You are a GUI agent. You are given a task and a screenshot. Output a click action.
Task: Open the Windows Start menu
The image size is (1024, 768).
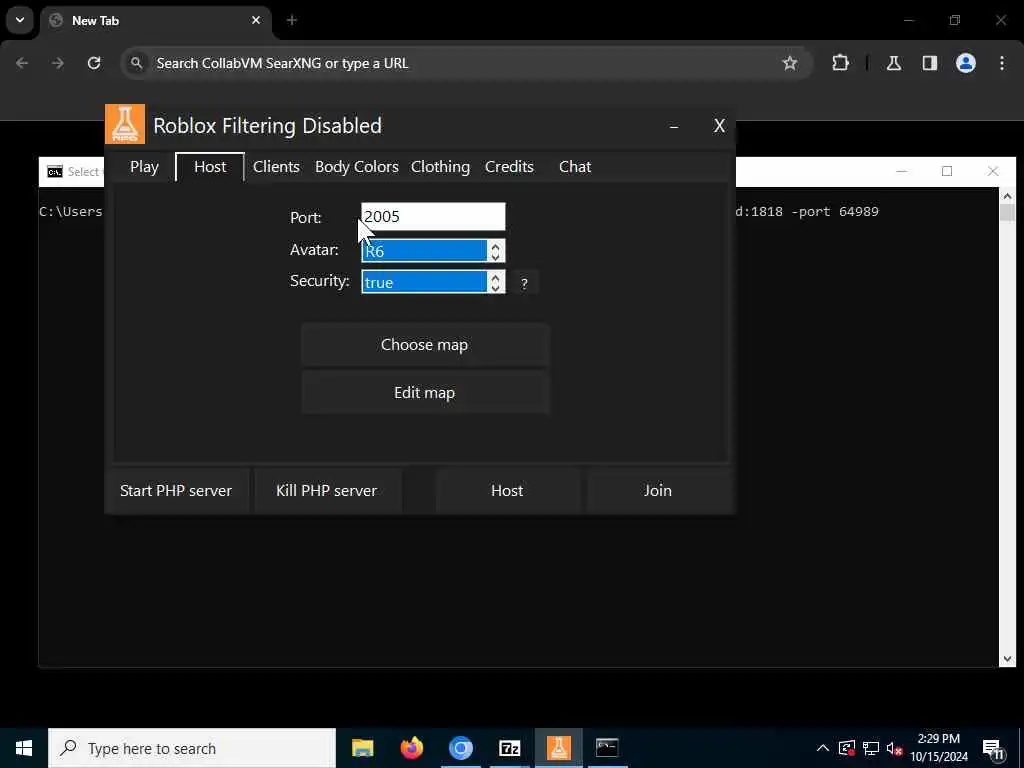click(x=24, y=748)
